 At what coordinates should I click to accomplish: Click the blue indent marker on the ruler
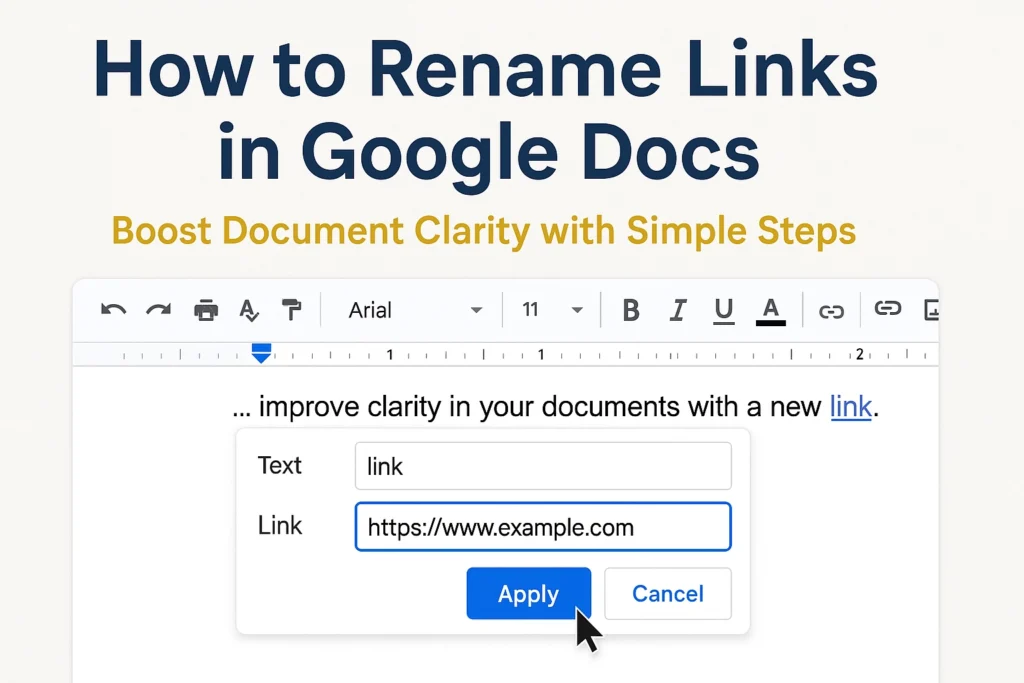261,352
